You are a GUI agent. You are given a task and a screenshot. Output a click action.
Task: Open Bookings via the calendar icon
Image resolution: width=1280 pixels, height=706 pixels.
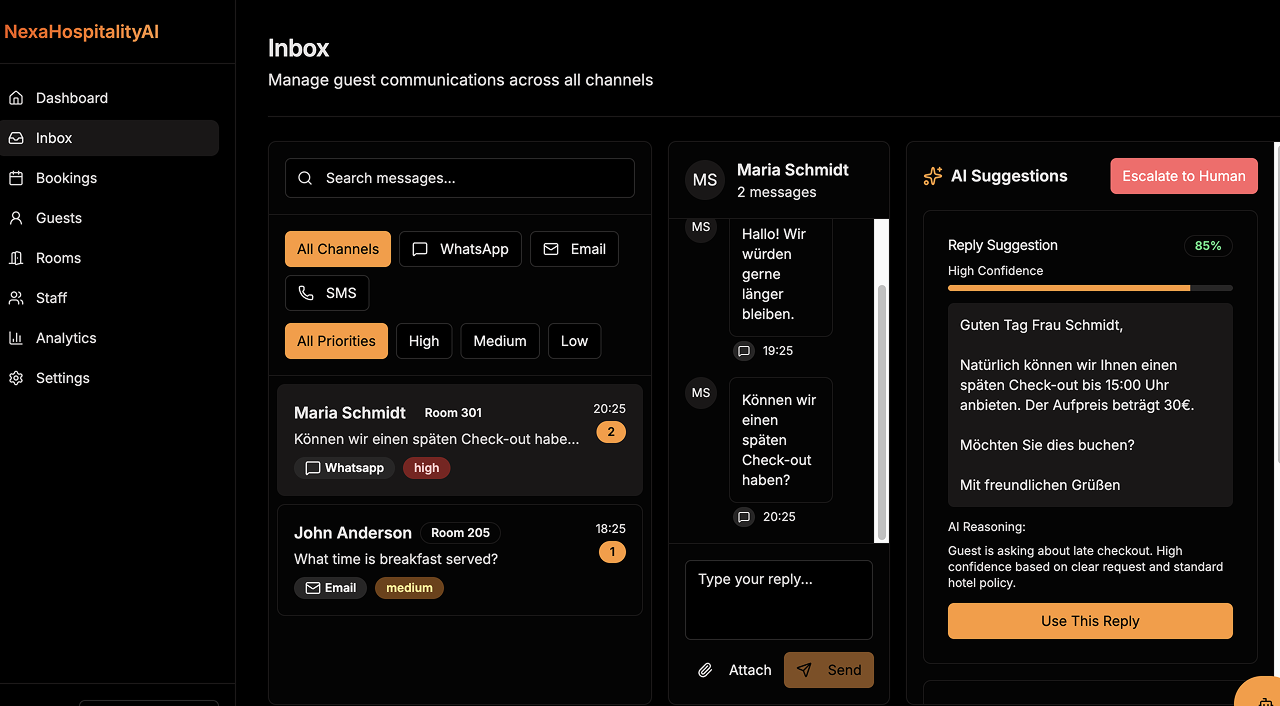click(15, 177)
